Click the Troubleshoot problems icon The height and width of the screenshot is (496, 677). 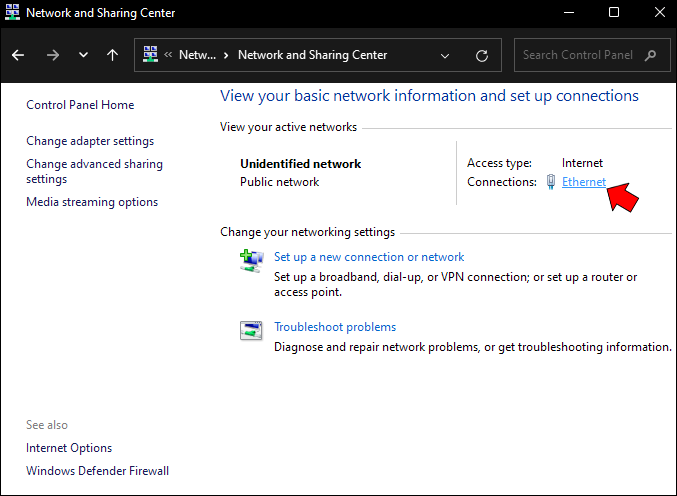click(250, 330)
